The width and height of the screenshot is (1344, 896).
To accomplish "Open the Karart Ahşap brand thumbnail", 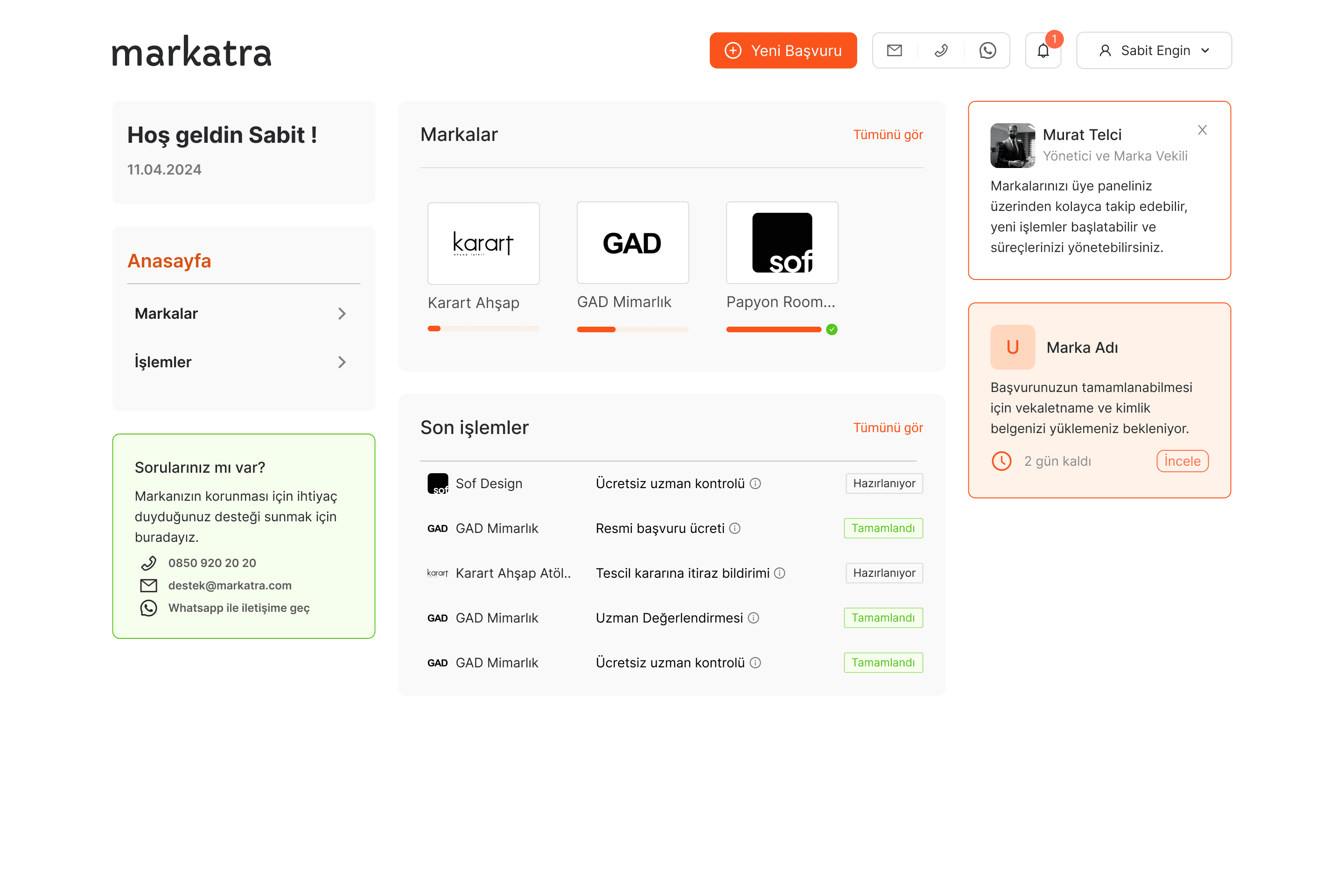I will (483, 244).
